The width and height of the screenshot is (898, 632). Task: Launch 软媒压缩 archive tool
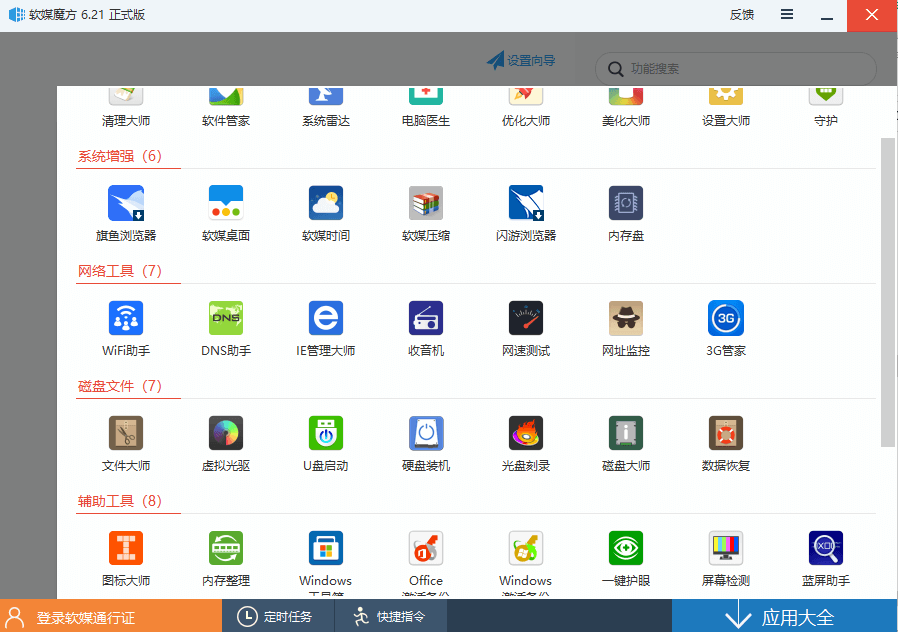(x=426, y=203)
